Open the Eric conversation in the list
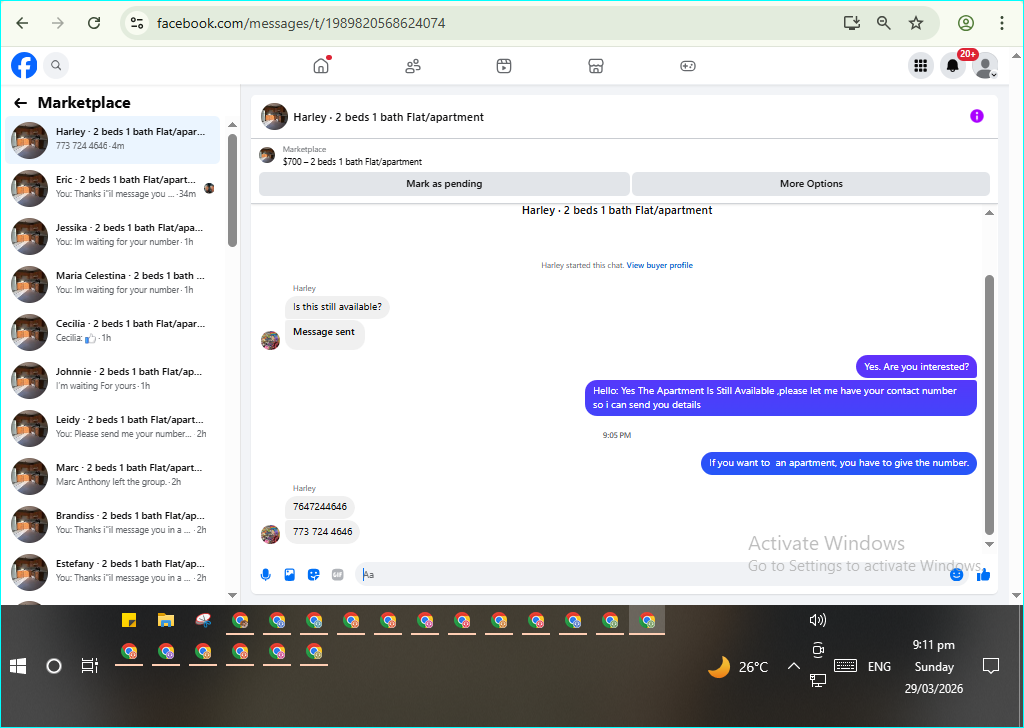This screenshot has width=1024, height=728. [112, 188]
